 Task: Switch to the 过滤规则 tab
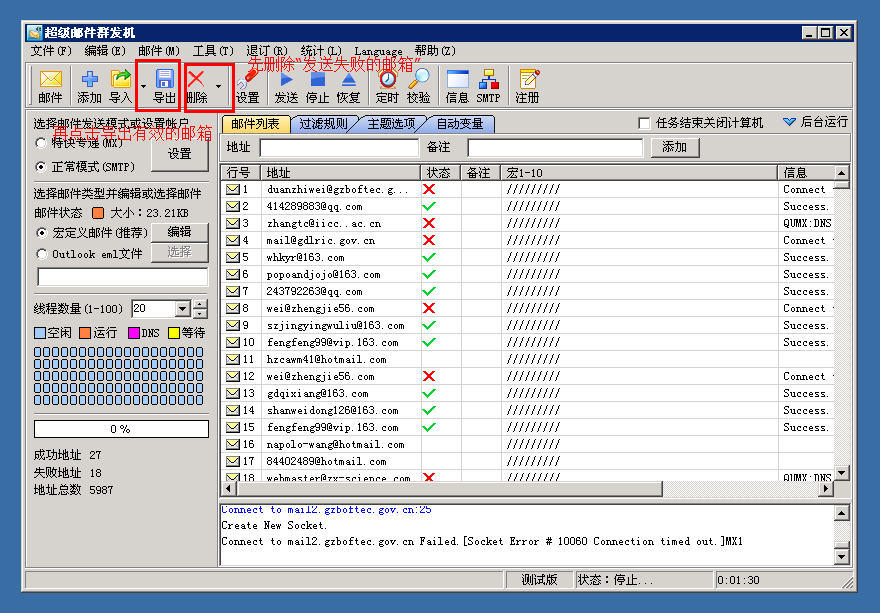[x=323, y=123]
